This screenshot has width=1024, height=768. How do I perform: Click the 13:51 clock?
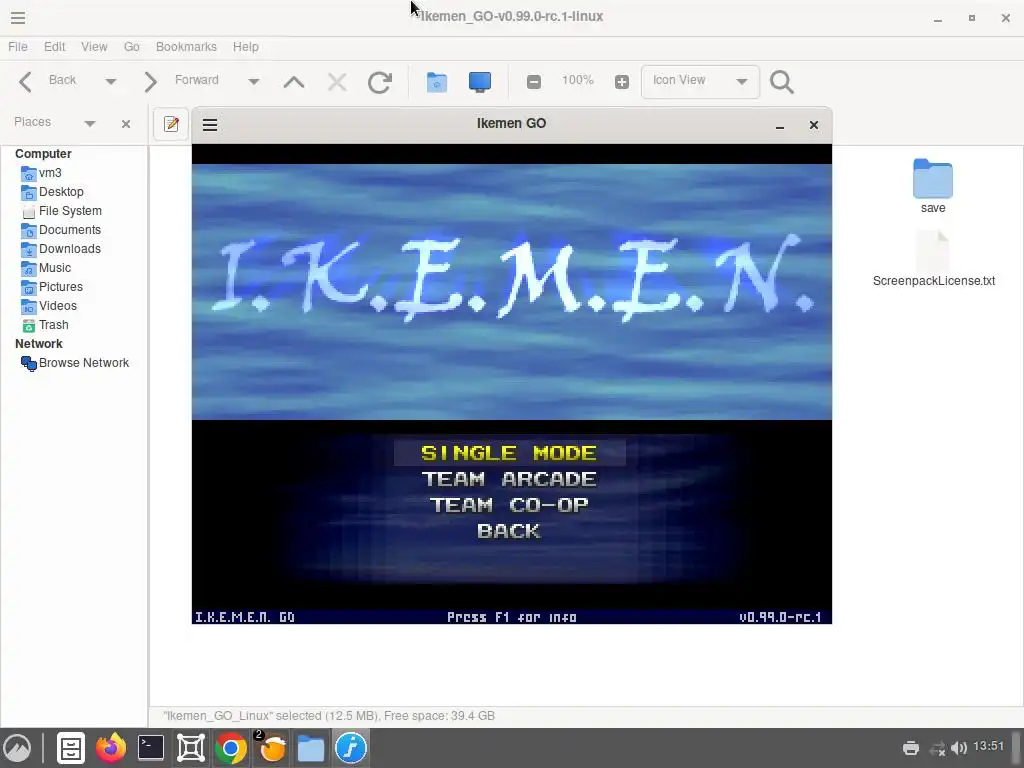[x=988, y=746]
